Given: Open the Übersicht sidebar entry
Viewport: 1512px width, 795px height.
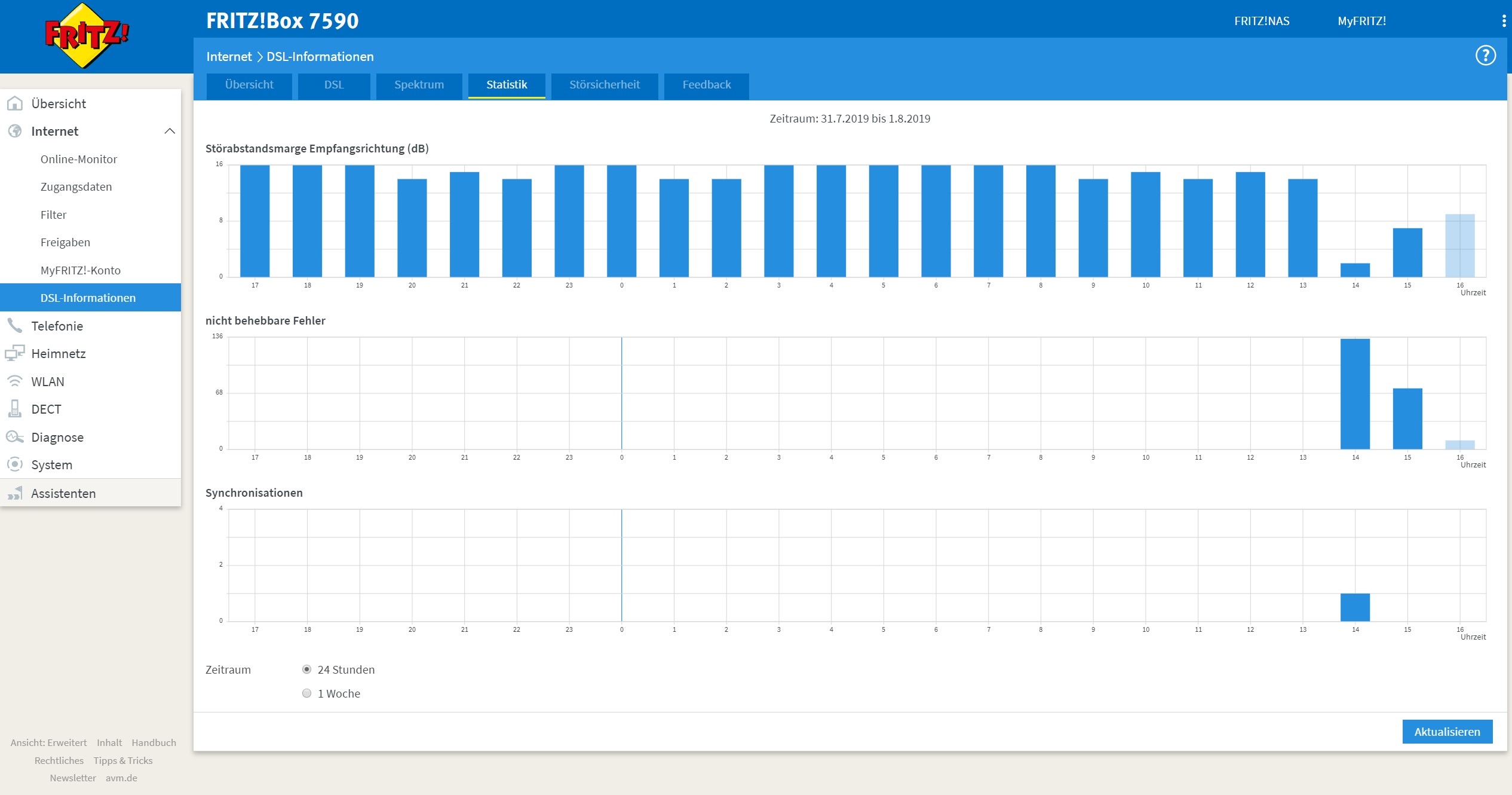Looking at the screenshot, I should coord(90,103).
